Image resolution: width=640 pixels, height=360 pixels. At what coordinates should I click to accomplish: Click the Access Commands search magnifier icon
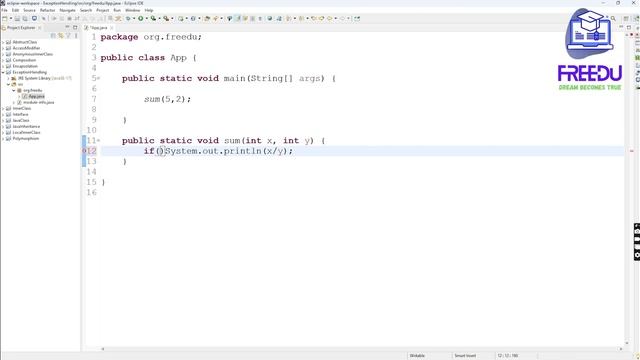[x=613, y=18]
